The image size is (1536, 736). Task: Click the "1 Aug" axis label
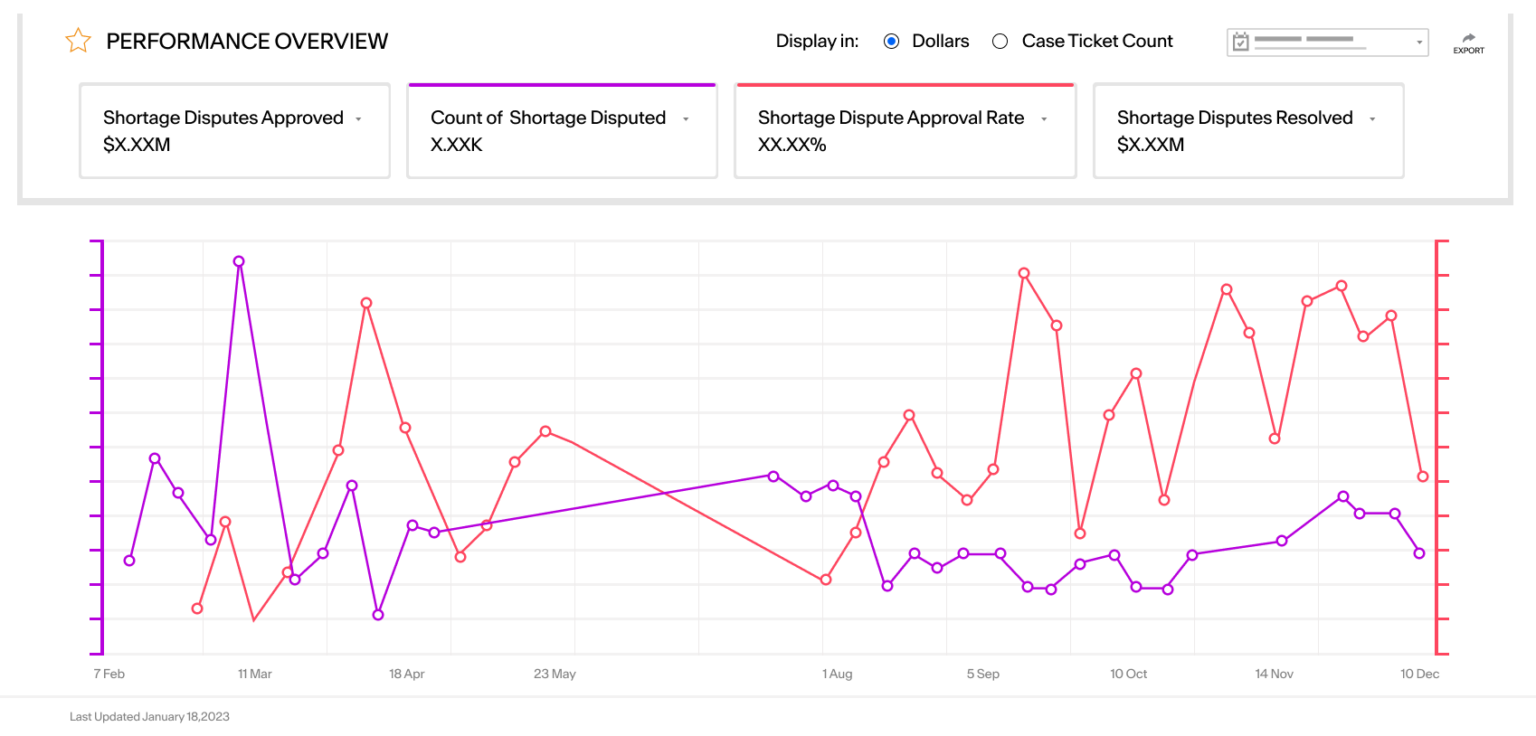tap(837, 674)
